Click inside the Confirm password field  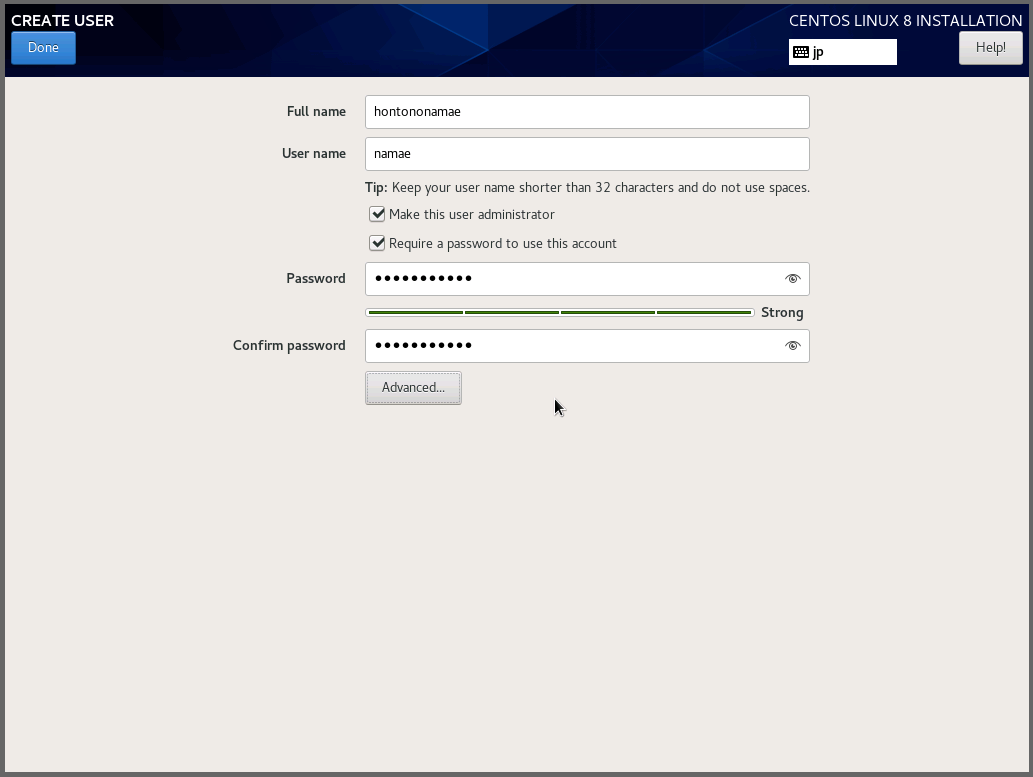tap(570, 346)
